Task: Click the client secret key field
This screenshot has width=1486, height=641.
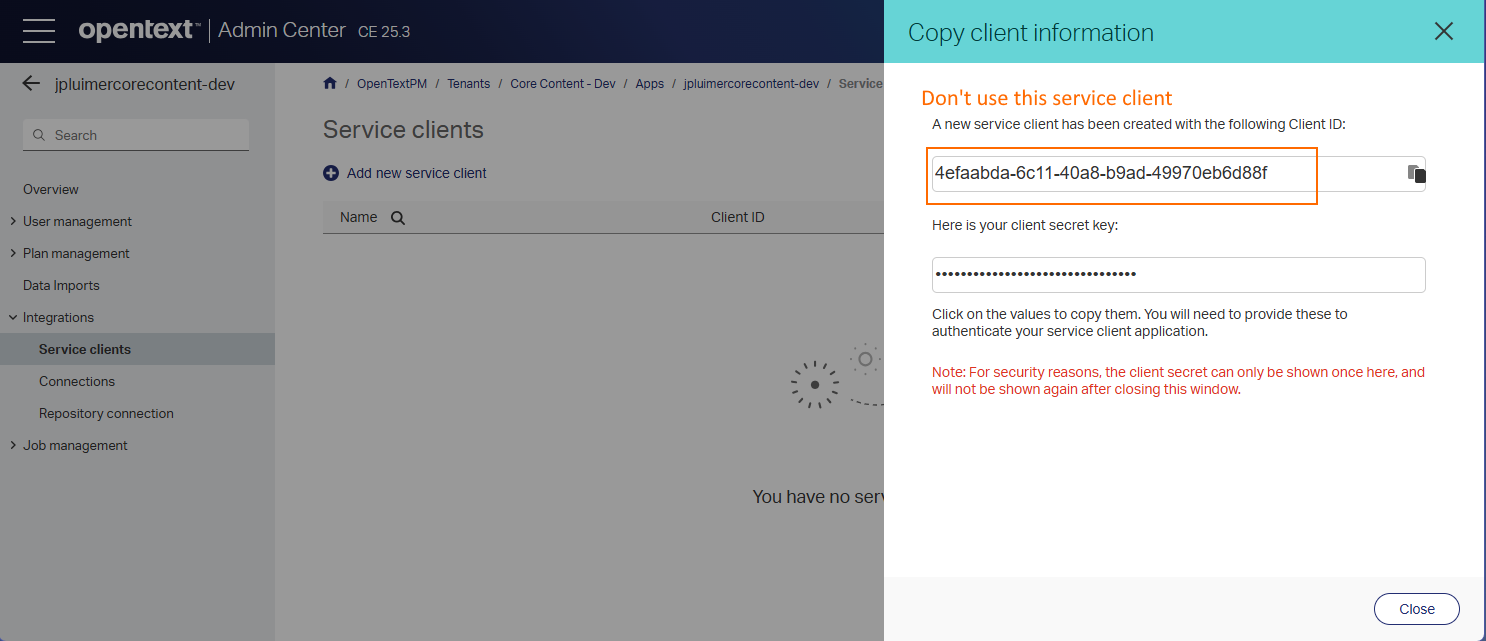Action: 1178,275
